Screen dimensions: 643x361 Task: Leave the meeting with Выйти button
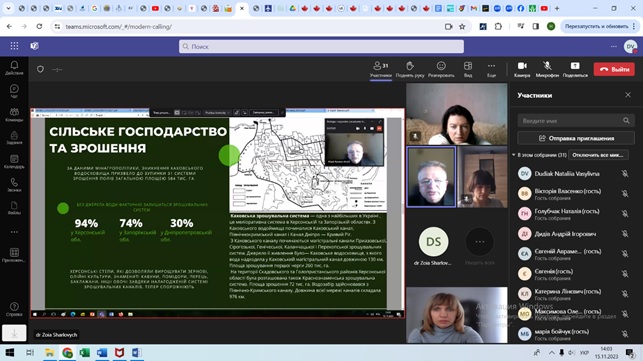pos(614,69)
